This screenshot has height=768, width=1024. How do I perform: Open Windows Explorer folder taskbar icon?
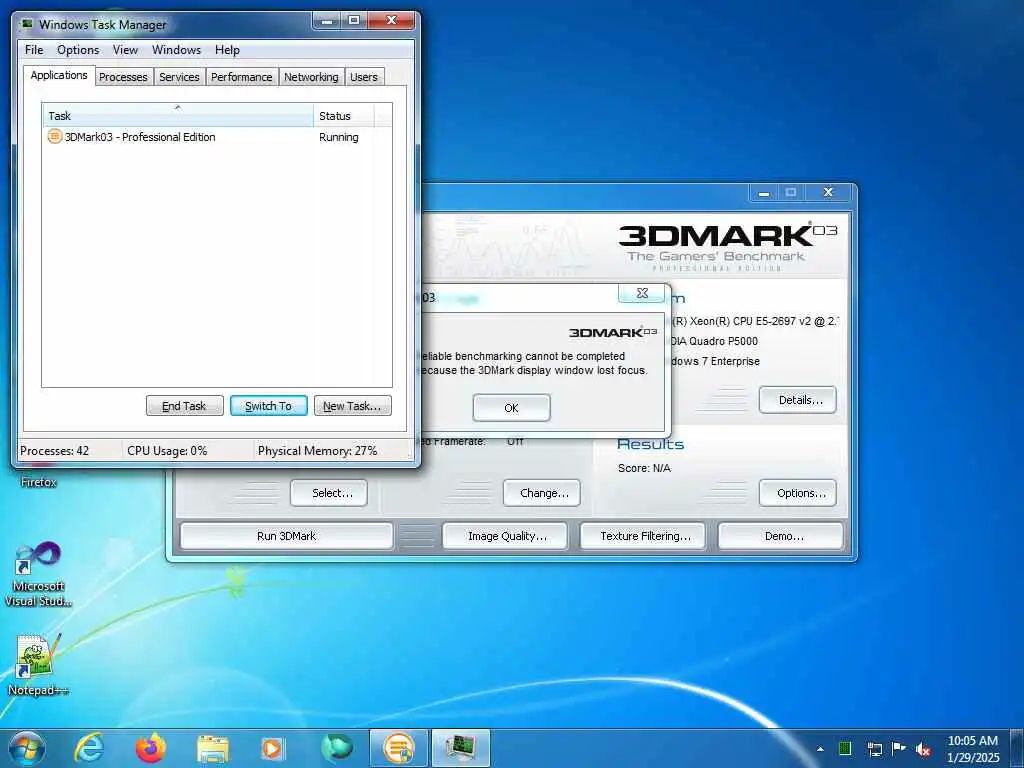point(213,748)
